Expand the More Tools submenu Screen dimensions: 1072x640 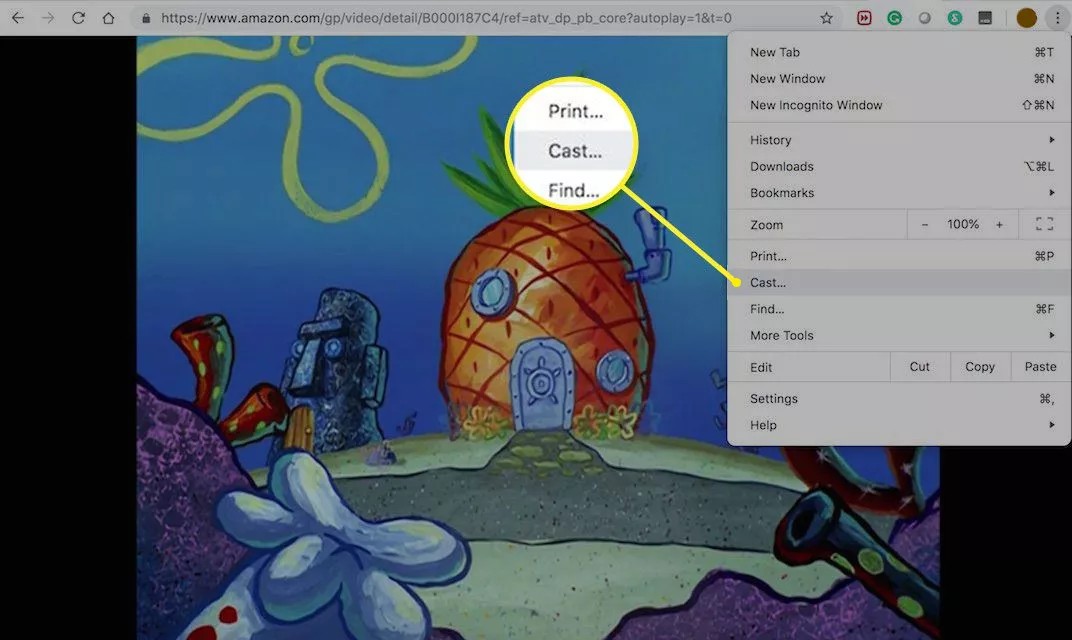tap(900, 336)
